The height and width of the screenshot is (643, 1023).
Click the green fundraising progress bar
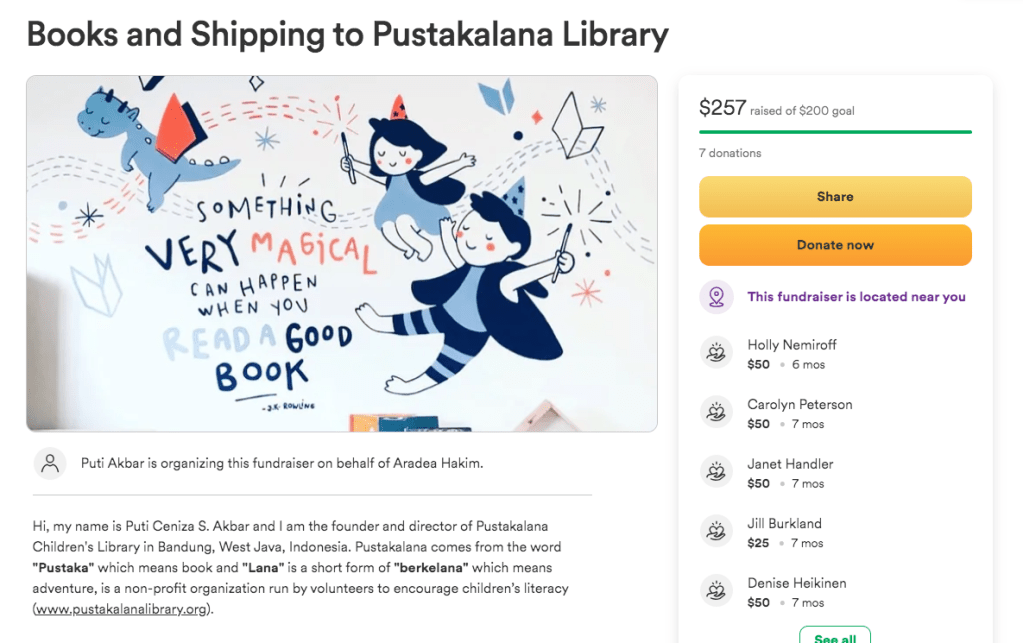click(x=835, y=131)
